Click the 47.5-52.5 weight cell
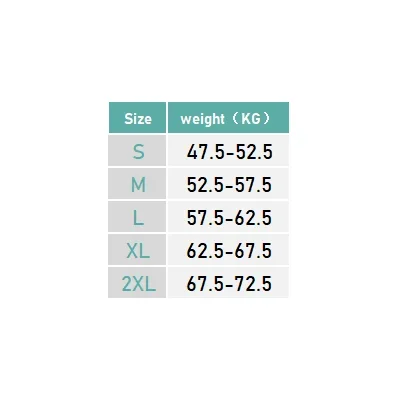 pos(228,150)
